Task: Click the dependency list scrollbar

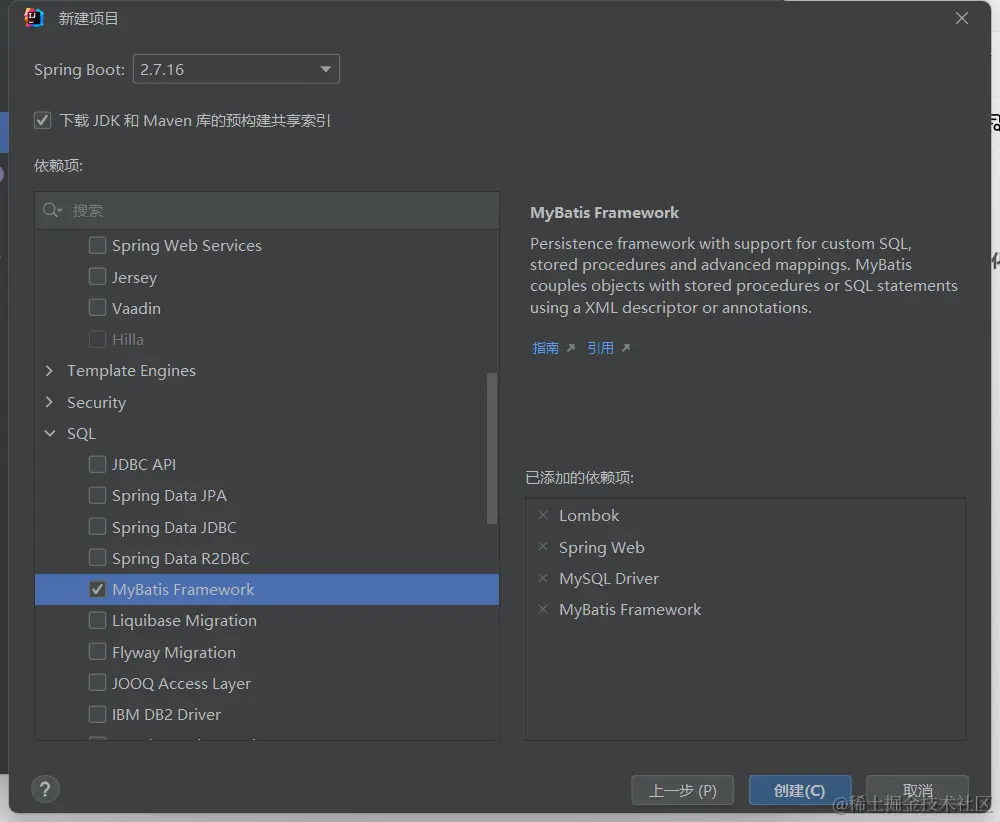Action: pos(492,448)
